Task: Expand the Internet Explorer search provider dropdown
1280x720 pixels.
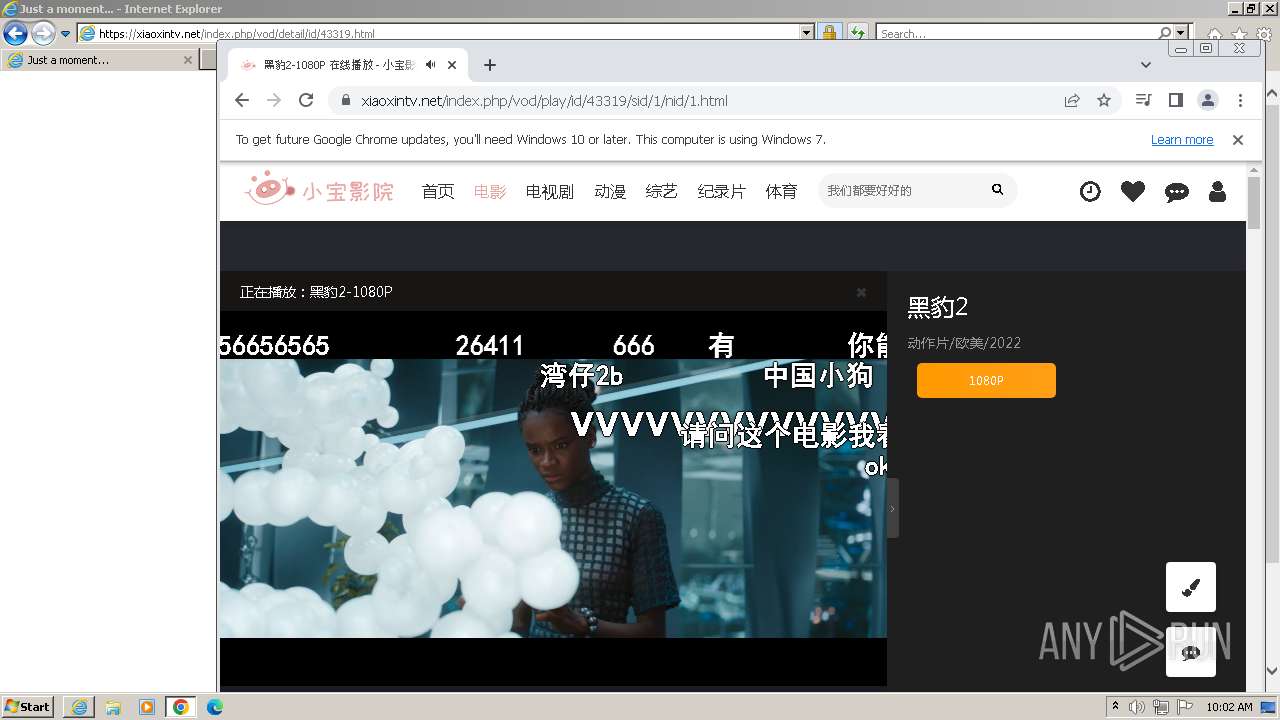Action: 1182,33
